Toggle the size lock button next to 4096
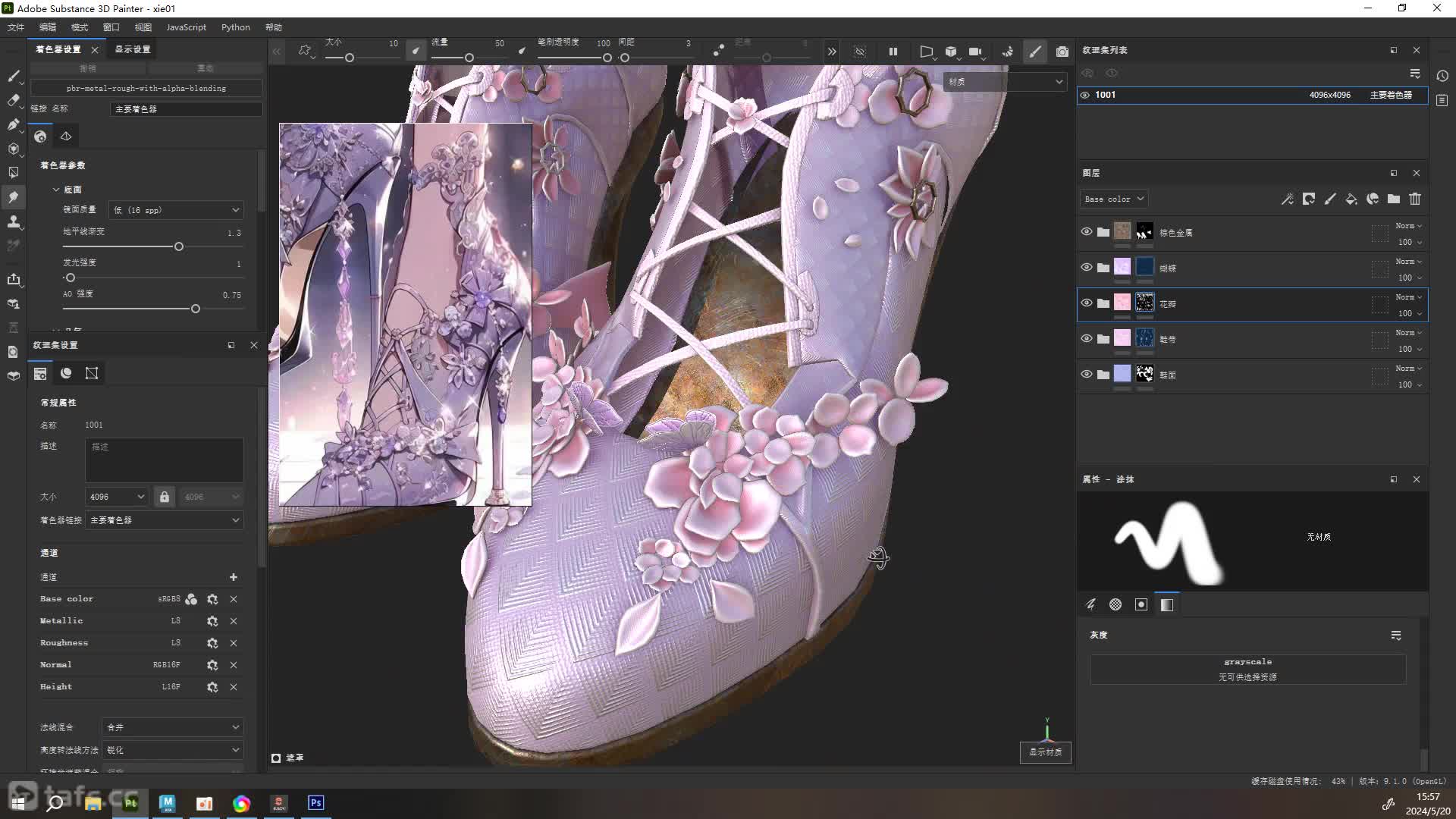Viewport: 1456px width, 819px height. (165, 497)
